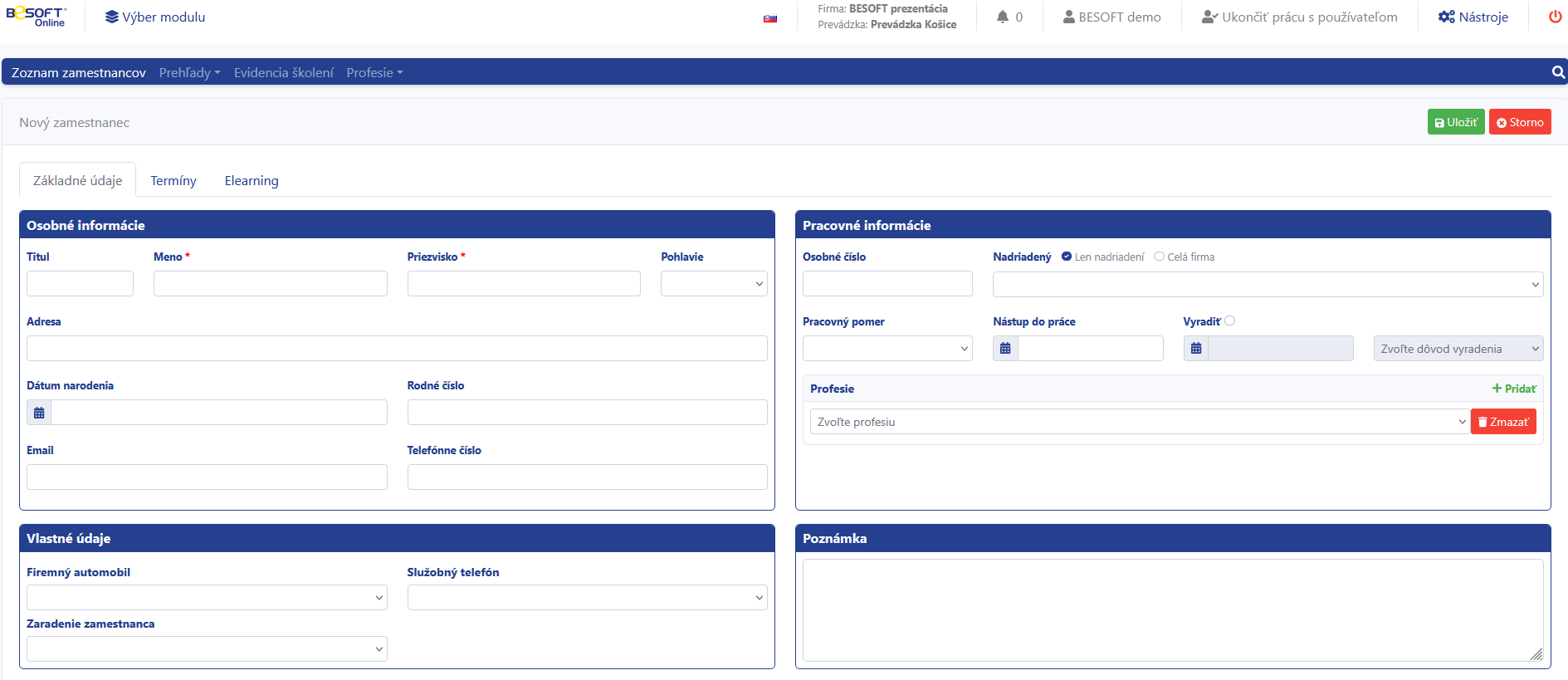Viewport: 1568px width, 680px height.
Task: Click the Pridať profession link
Action: point(1513,389)
